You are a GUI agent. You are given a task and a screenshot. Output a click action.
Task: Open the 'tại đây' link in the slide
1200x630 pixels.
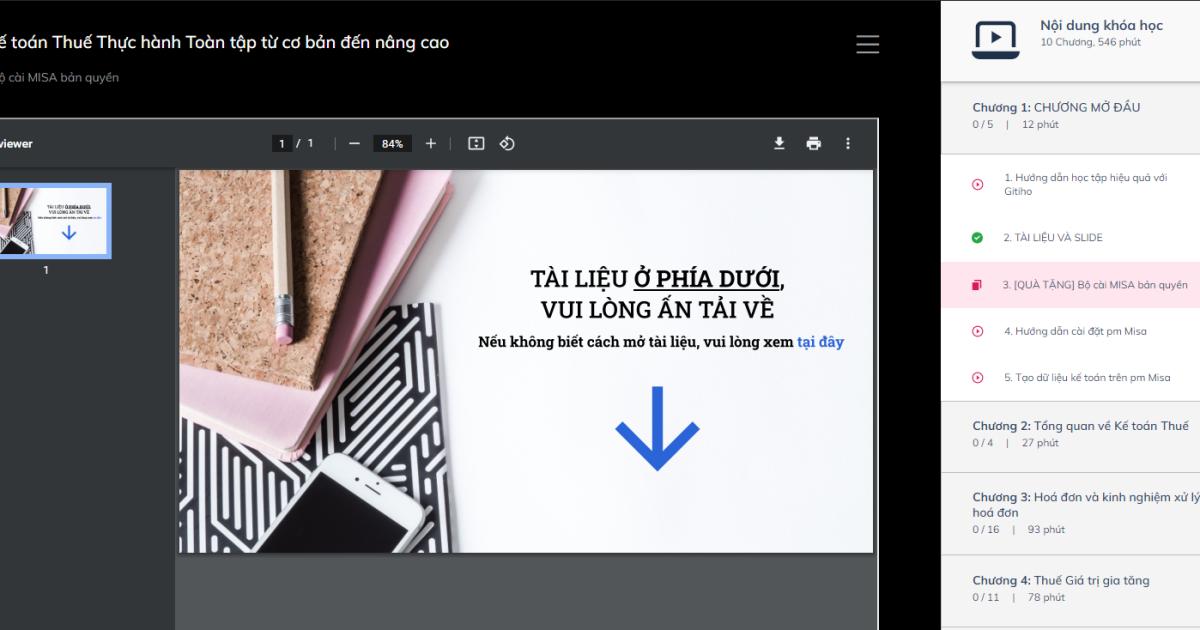820,342
